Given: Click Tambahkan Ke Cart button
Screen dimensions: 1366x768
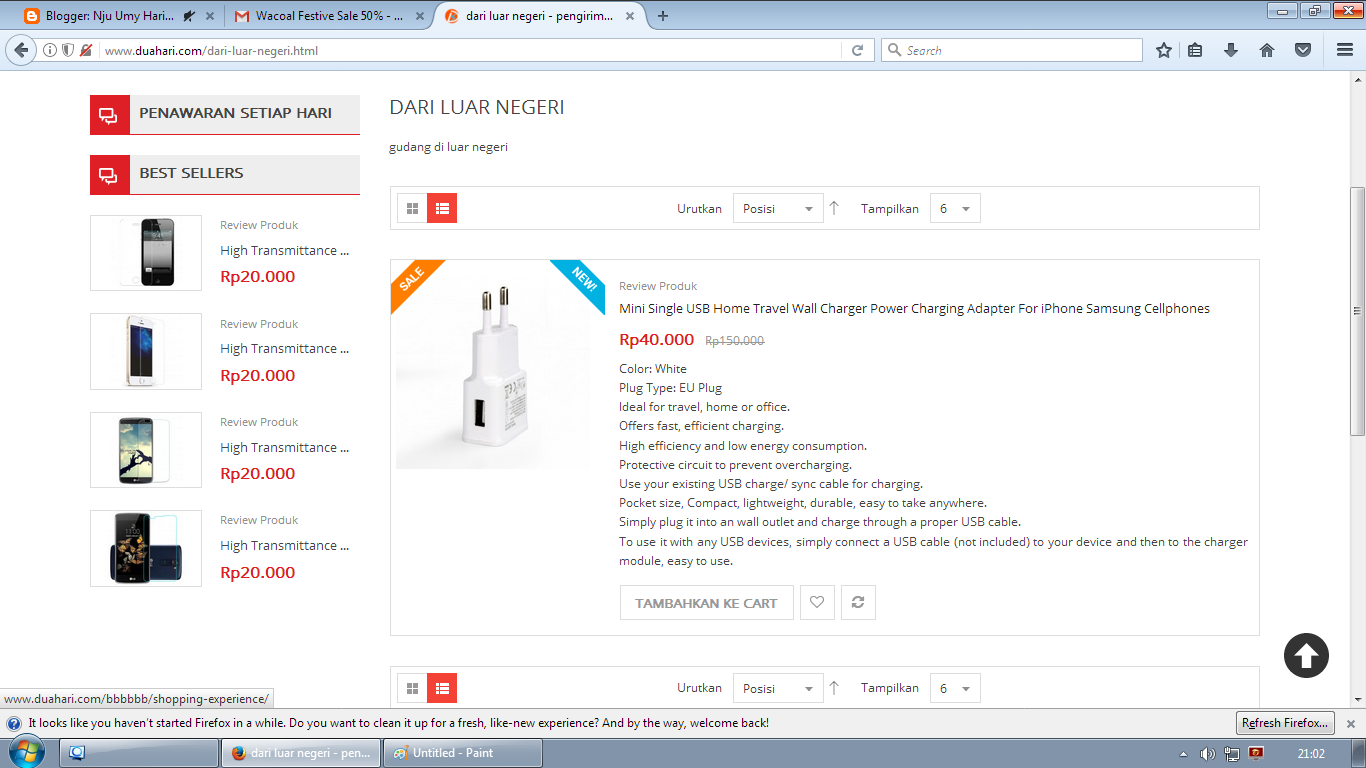Looking at the screenshot, I should click(x=706, y=603).
